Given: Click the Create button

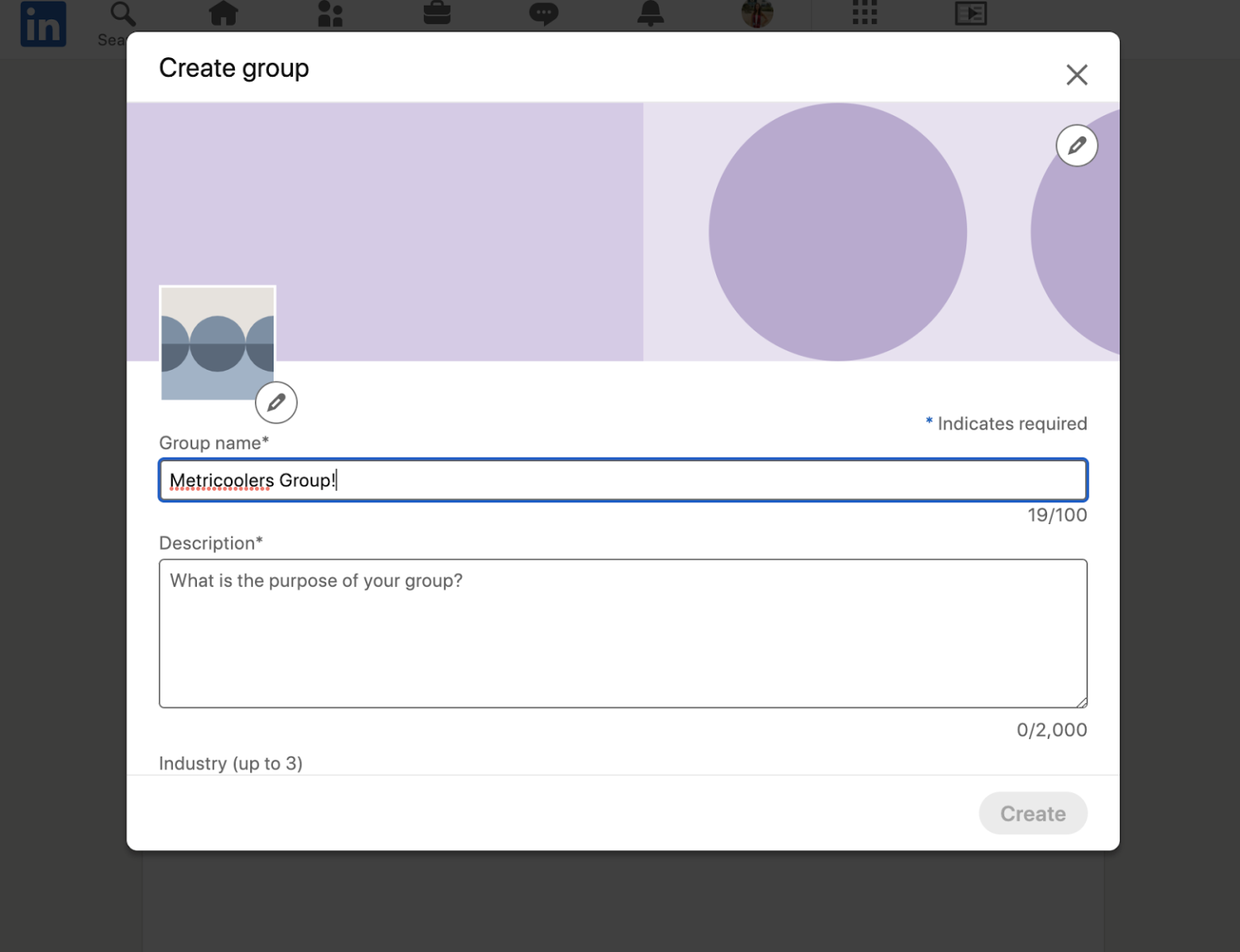Looking at the screenshot, I should pyautogui.click(x=1033, y=813).
